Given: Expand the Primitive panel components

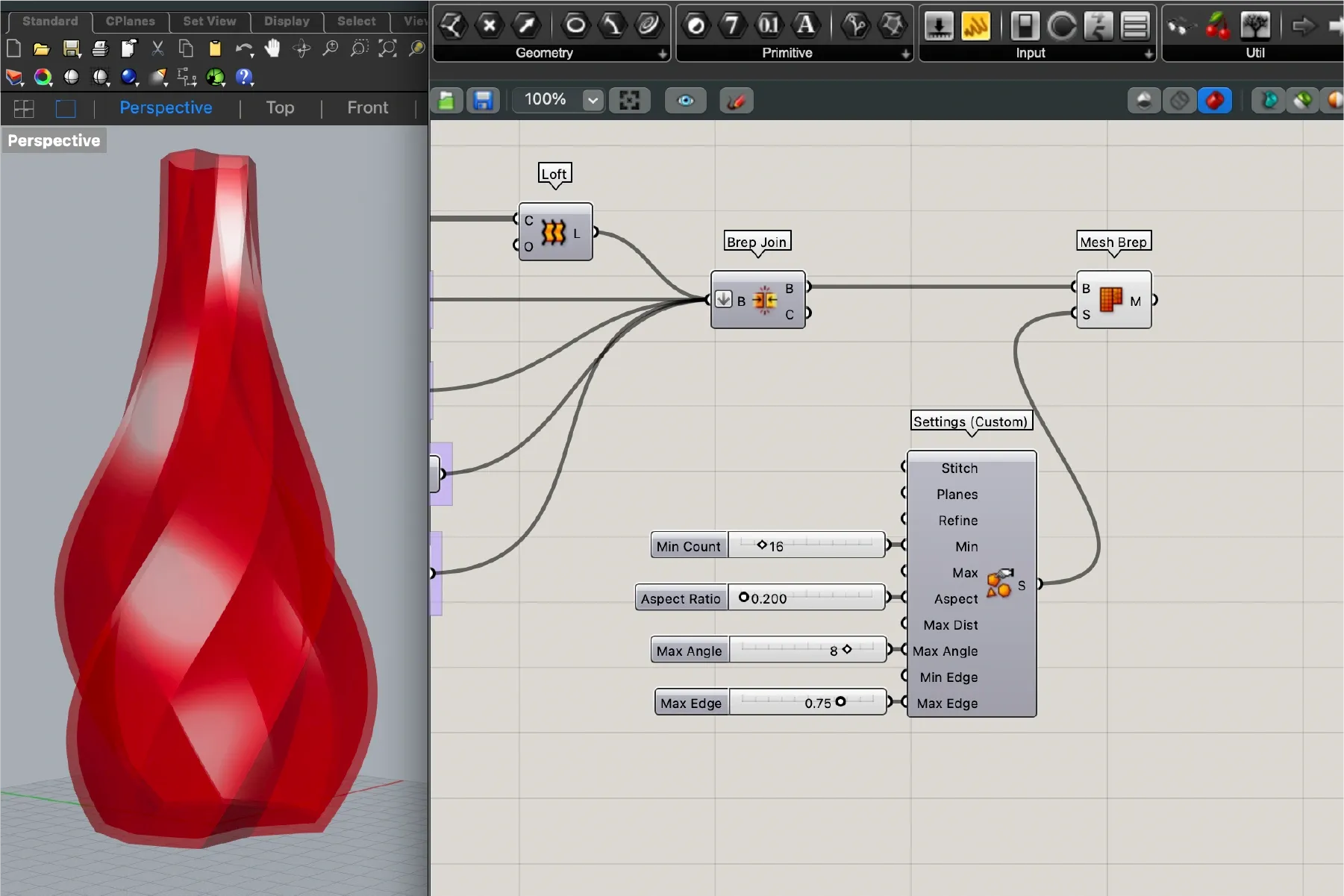Looking at the screenshot, I should (905, 54).
